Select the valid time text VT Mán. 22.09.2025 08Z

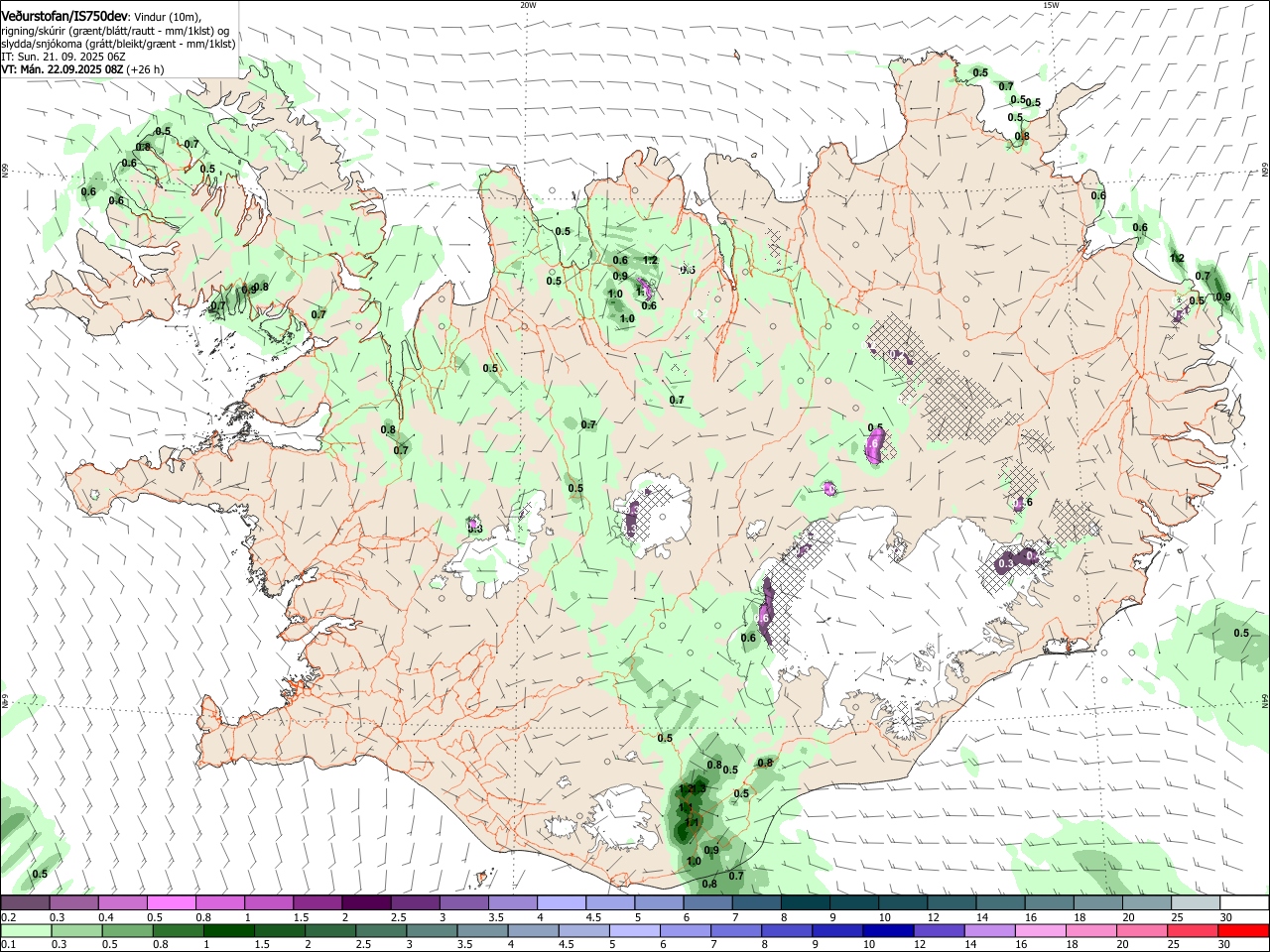pos(62,69)
